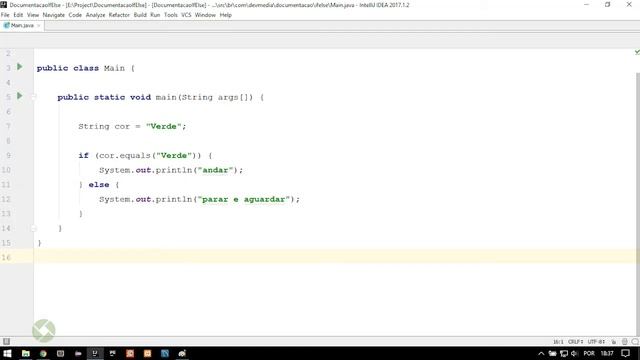The width and height of the screenshot is (640, 360).
Task: Close the Main.java editor tab
Action: 39,25
